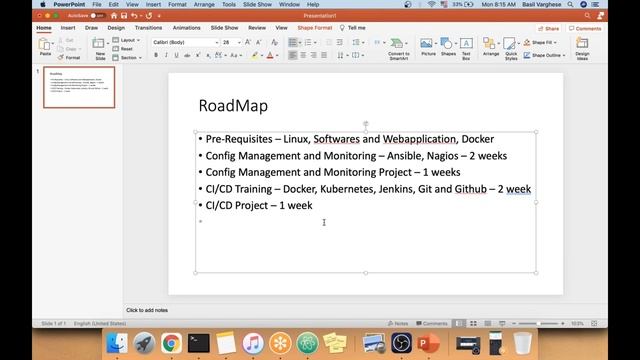
Task: Open Layout dropdown
Action: [x=127, y=40]
